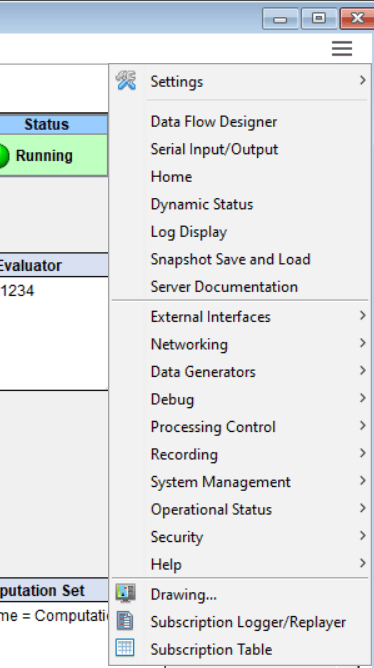Expand the Operational Status submenu arrow
This screenshot has width=374, height=668.
point(362,508)
